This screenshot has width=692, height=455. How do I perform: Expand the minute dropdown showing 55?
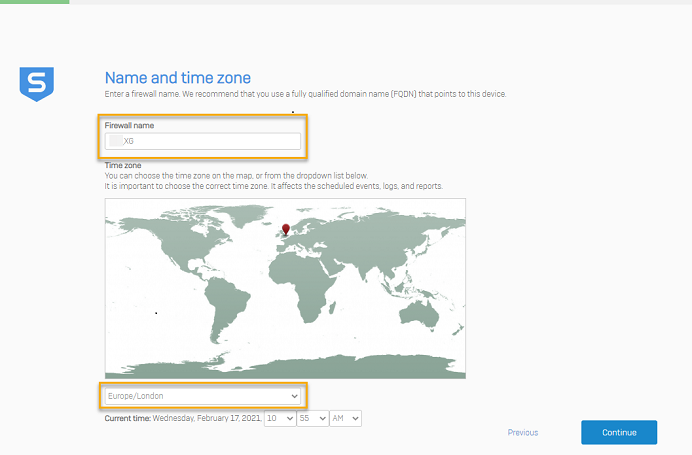point(312,418)
